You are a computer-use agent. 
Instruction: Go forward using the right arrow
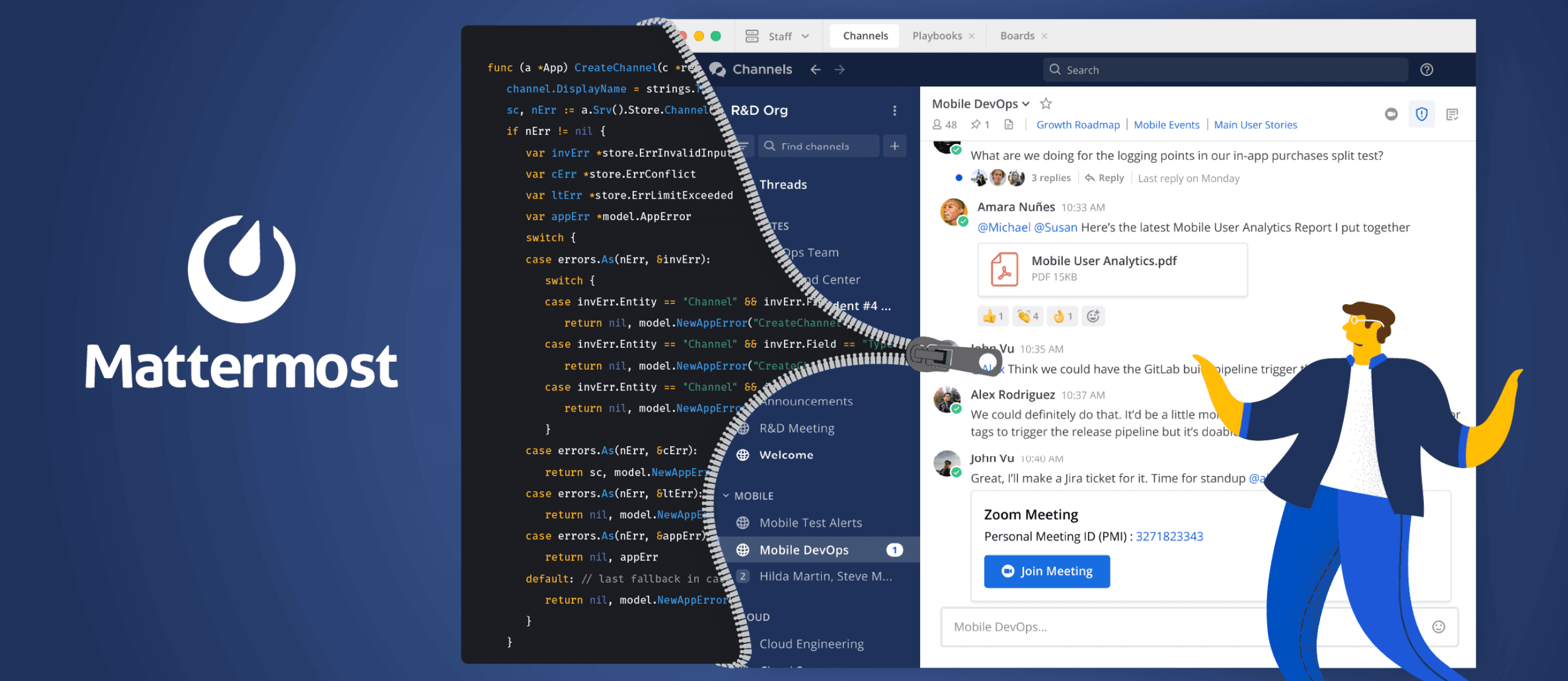coord(840,69)
